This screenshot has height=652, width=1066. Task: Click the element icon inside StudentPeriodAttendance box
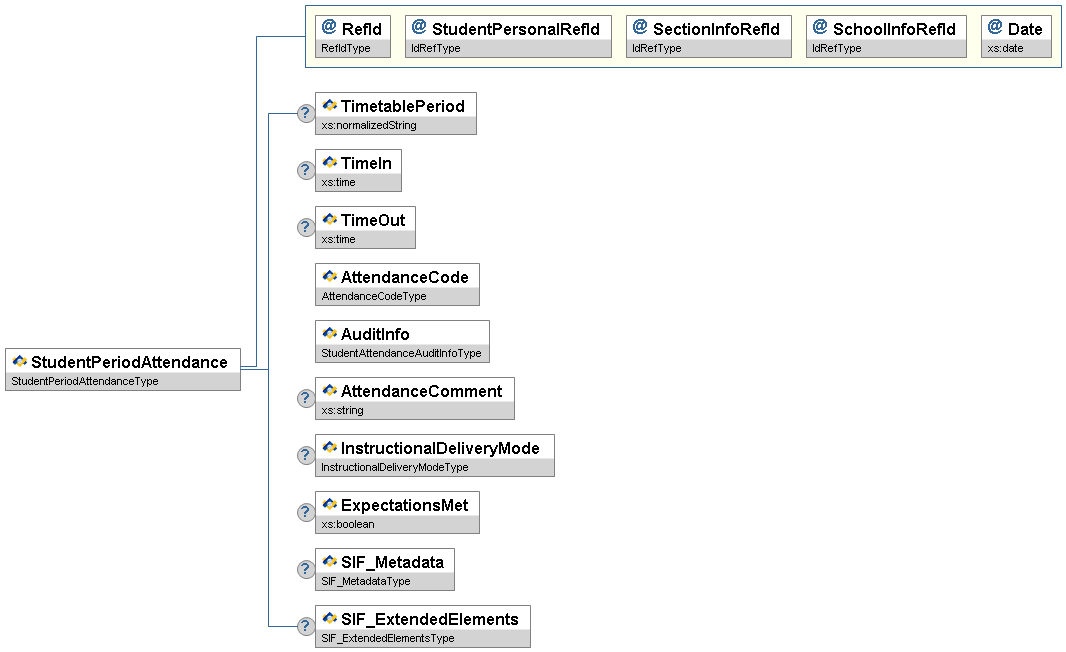click(x=20, y=362)
